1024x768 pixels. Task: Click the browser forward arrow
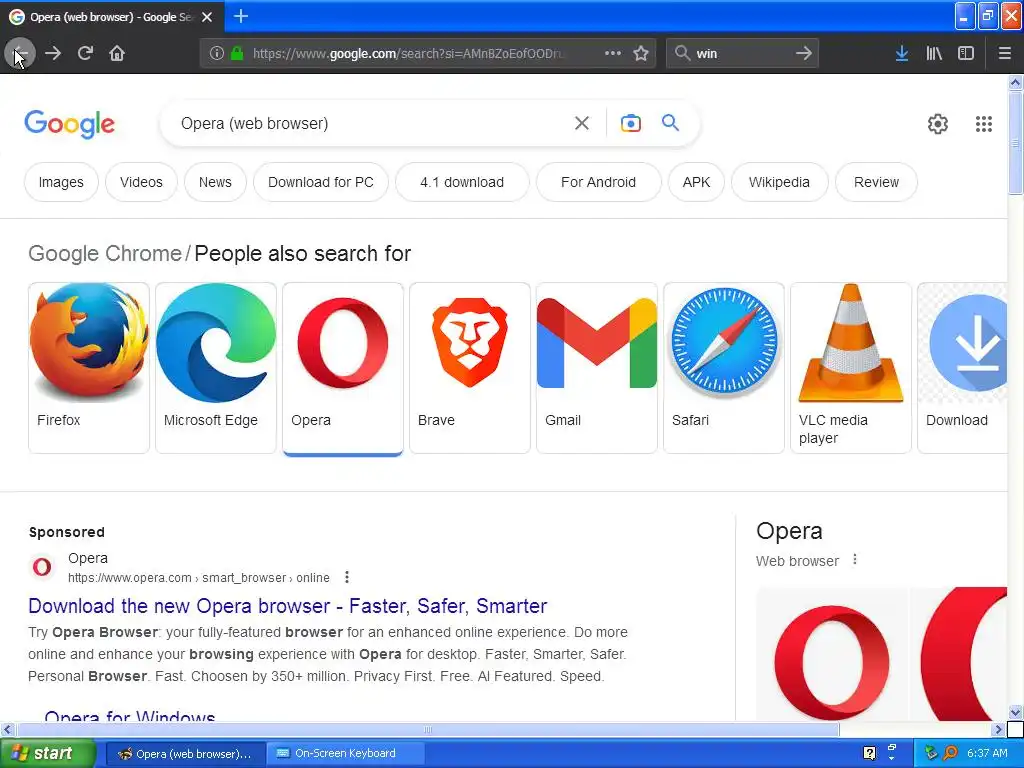click(53, 54)
